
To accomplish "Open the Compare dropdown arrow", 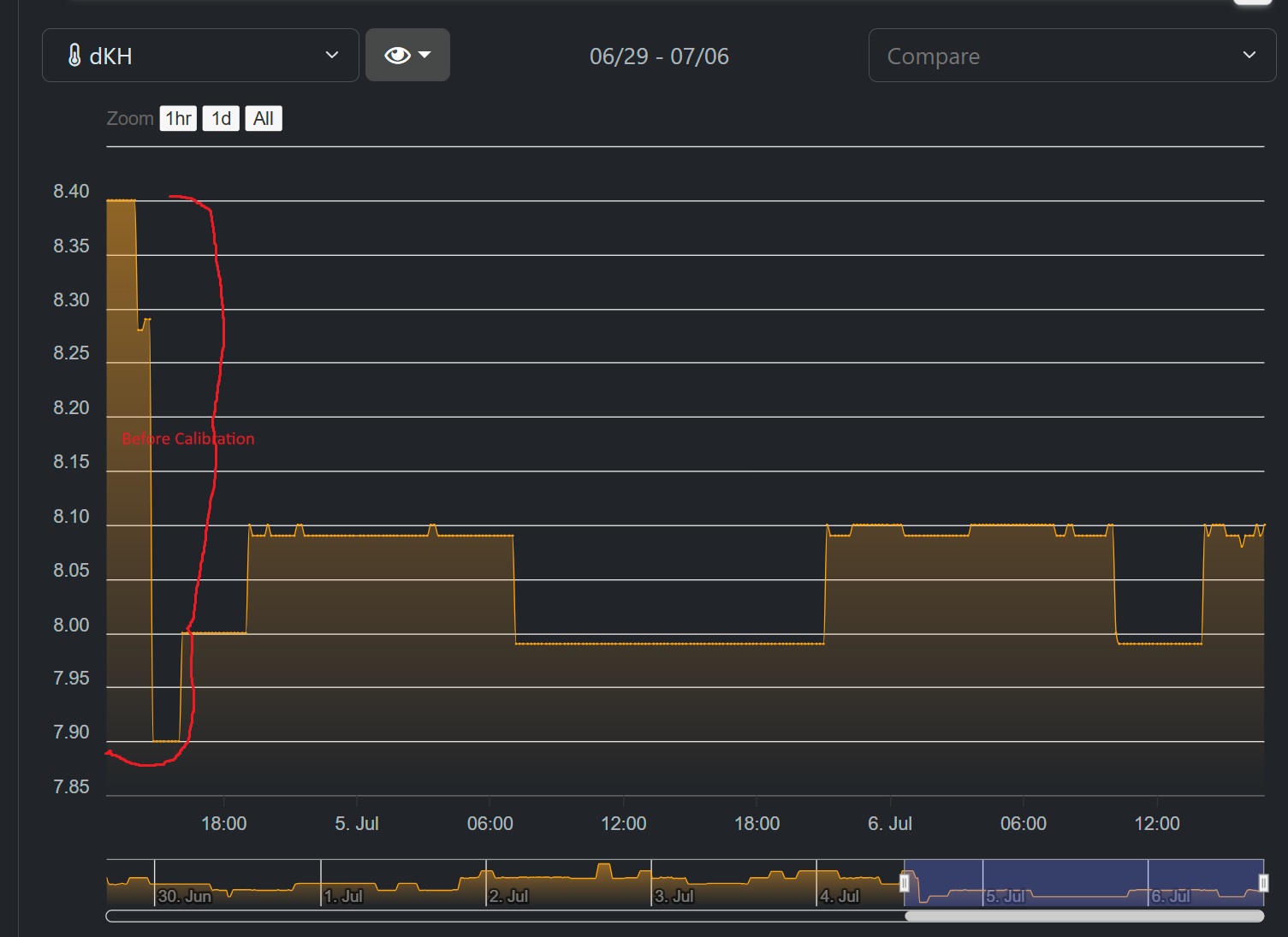I will pos(1249,56).
